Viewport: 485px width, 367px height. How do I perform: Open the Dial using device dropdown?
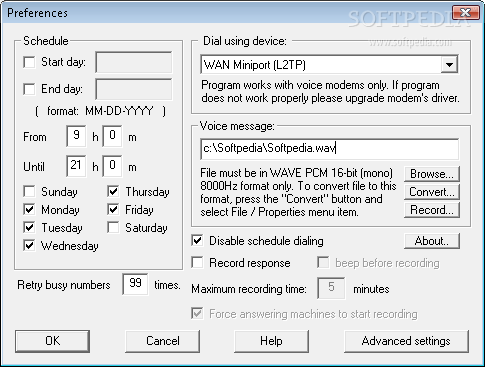(449, 64)
